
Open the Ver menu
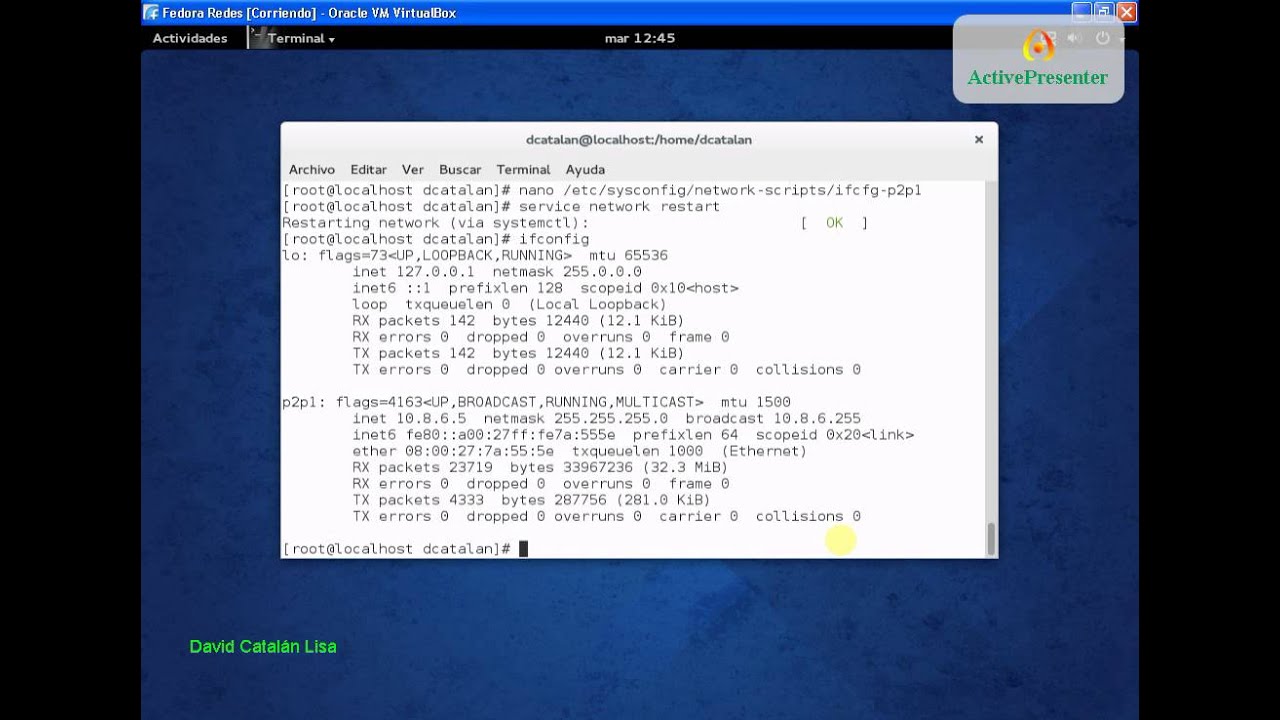[413, 169]
